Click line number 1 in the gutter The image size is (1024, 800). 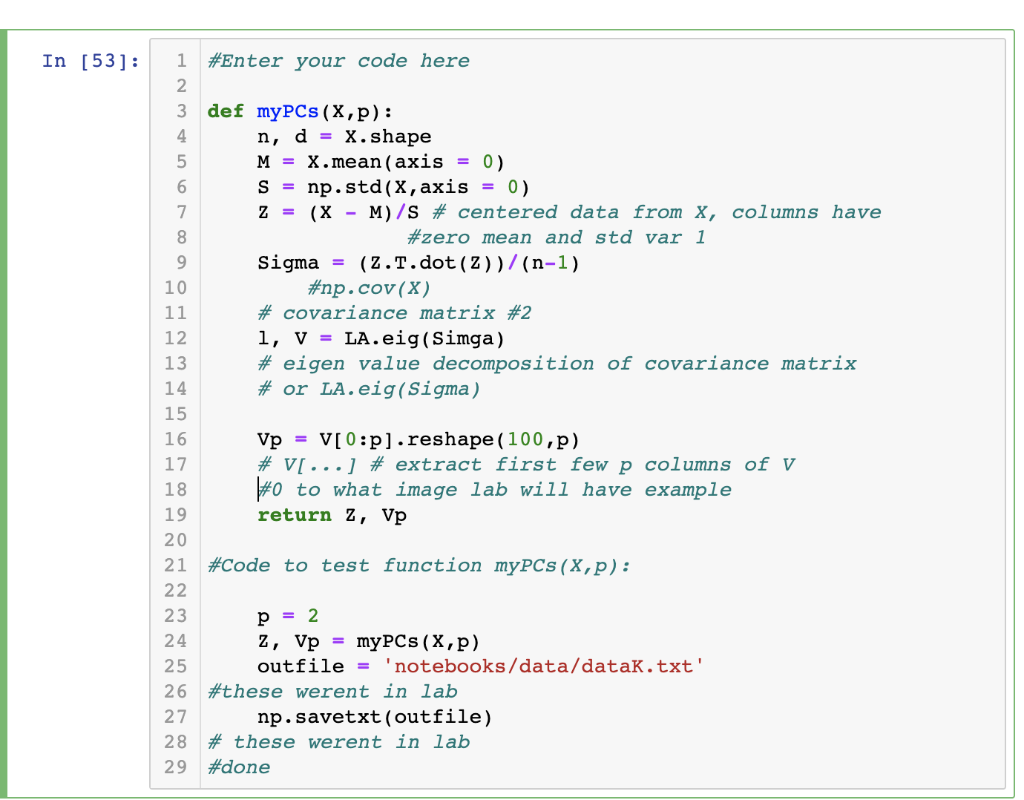point(180,61)
